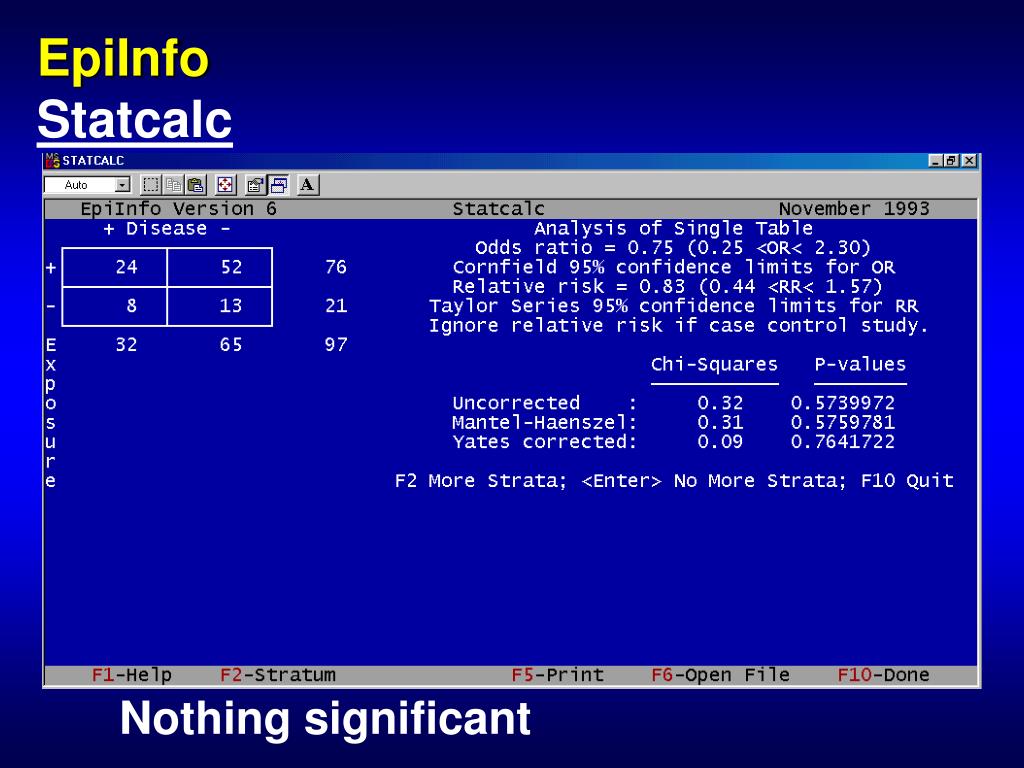1024x768 pixels.
Task: Click the row total 21
Action: 336,306
